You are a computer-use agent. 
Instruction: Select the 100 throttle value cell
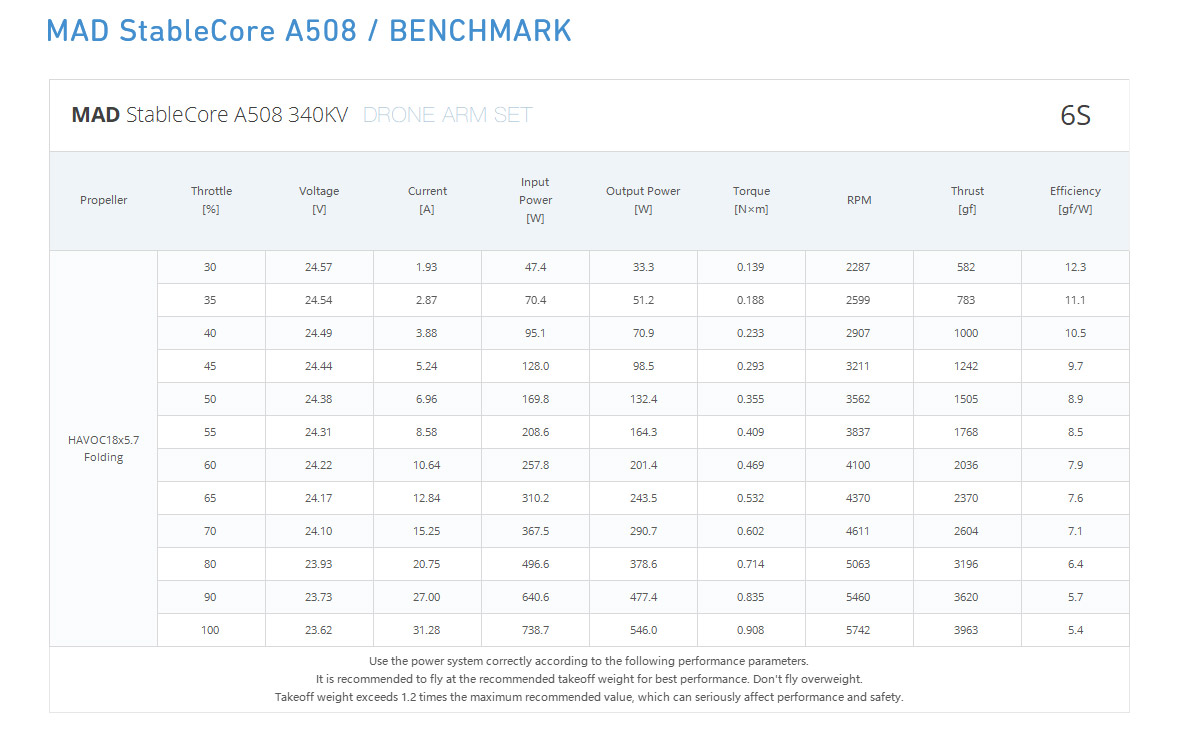[211, 630]
